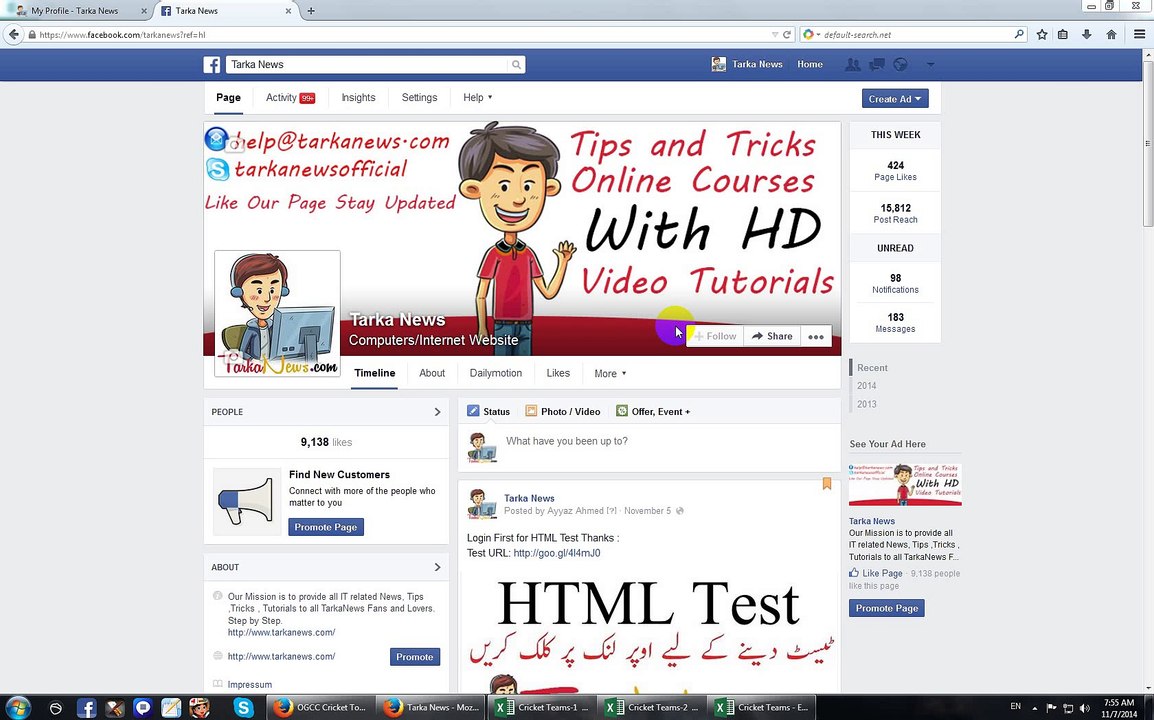Expand PEOPLE section chevron

coord(437,412)
